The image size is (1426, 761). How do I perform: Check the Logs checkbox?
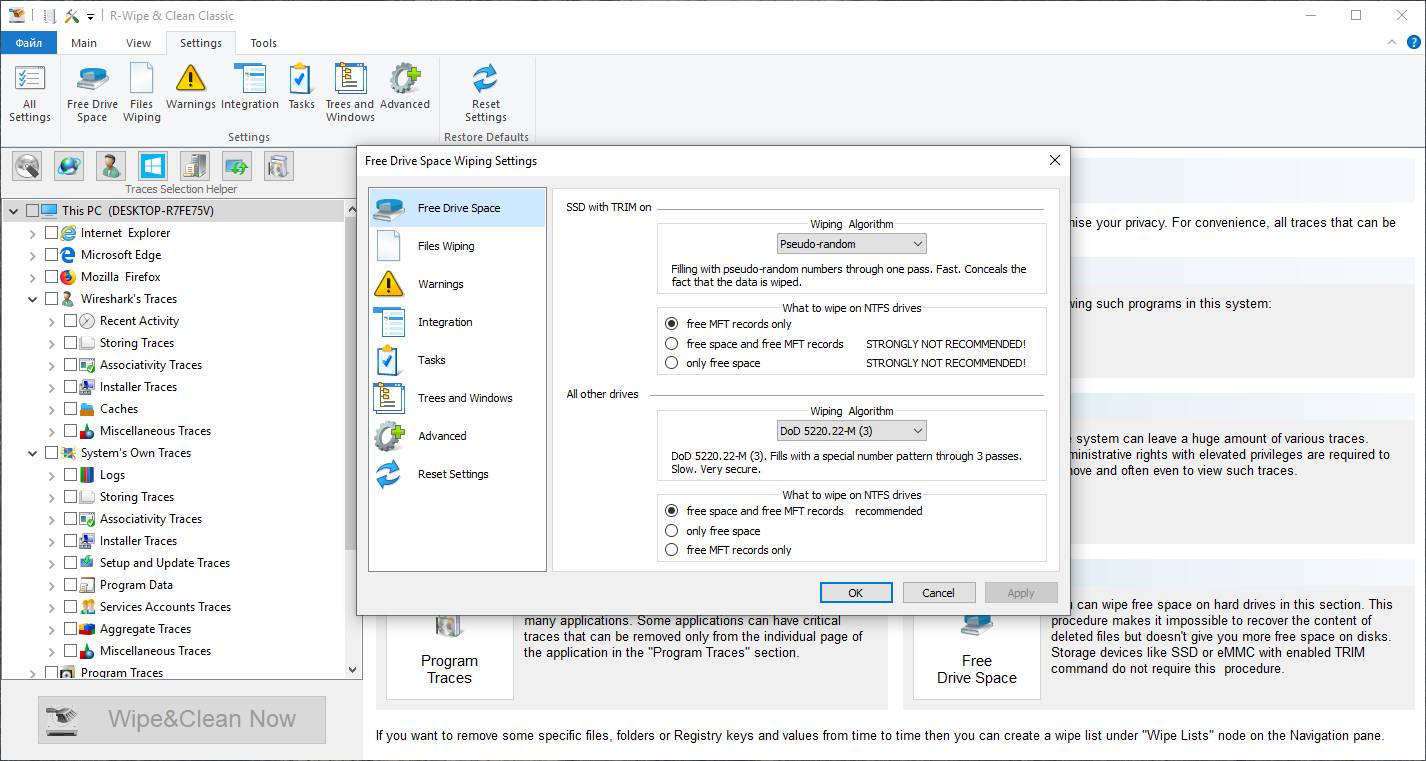pyautogui.click(x=70, y=475)
